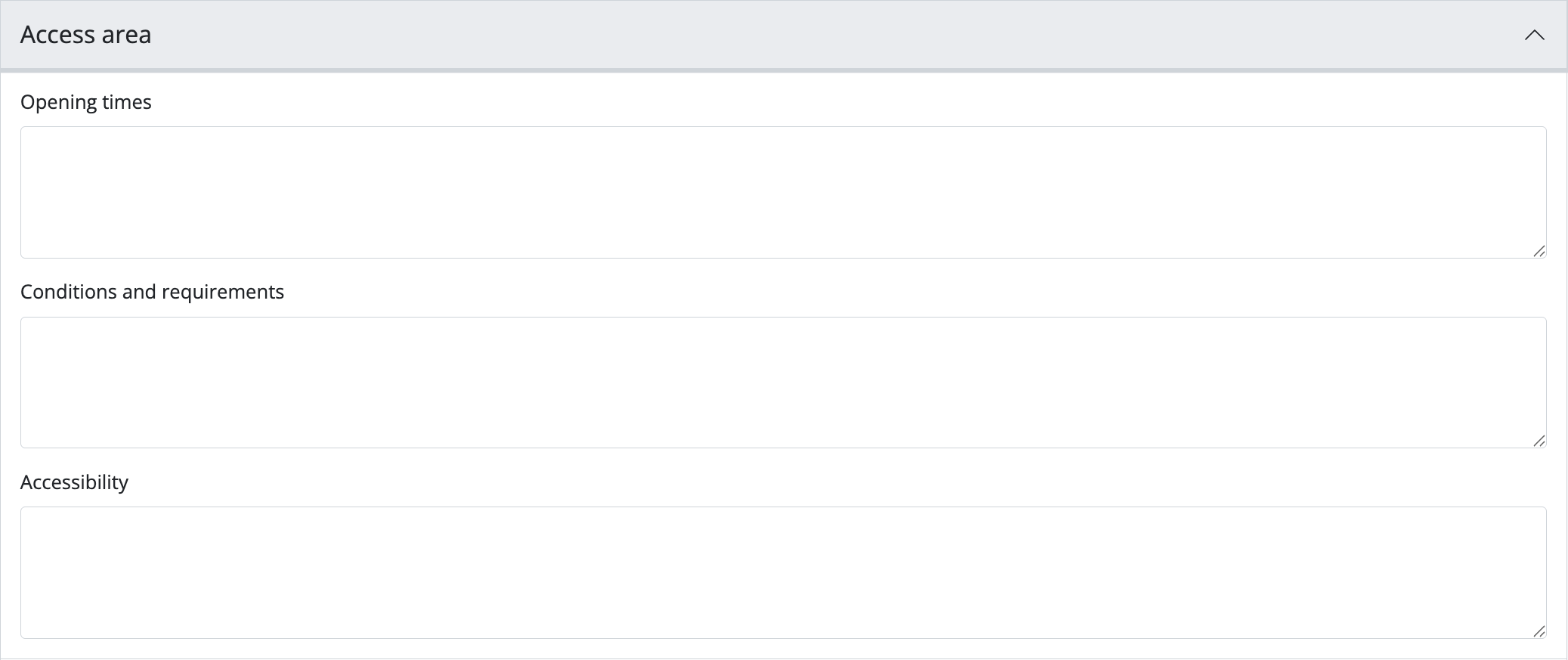
Task: Click the Conditions and requirements label
Action: pos(152,292)
